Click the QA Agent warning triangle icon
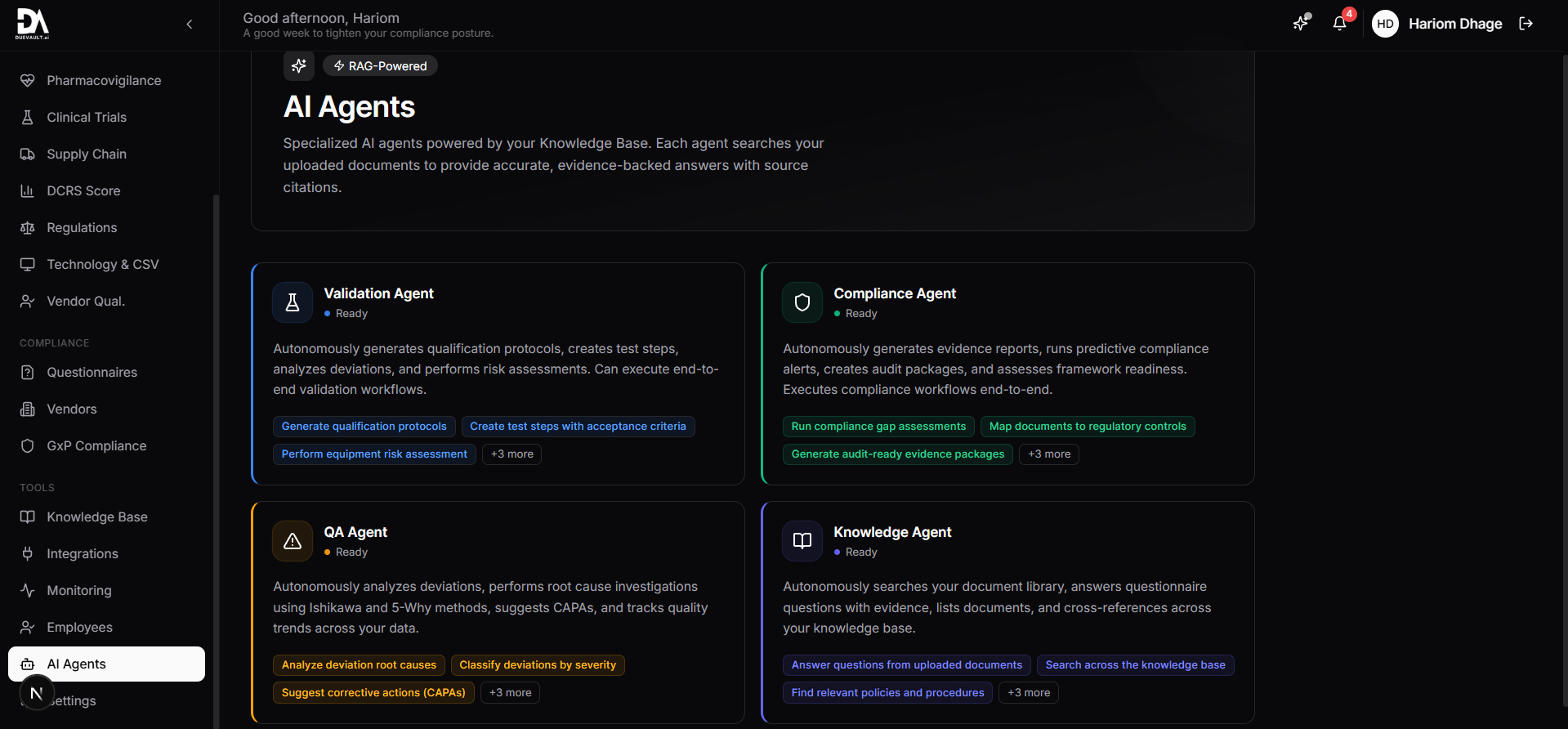Viewport: 1568px width, 729px height. click(293, 541)
